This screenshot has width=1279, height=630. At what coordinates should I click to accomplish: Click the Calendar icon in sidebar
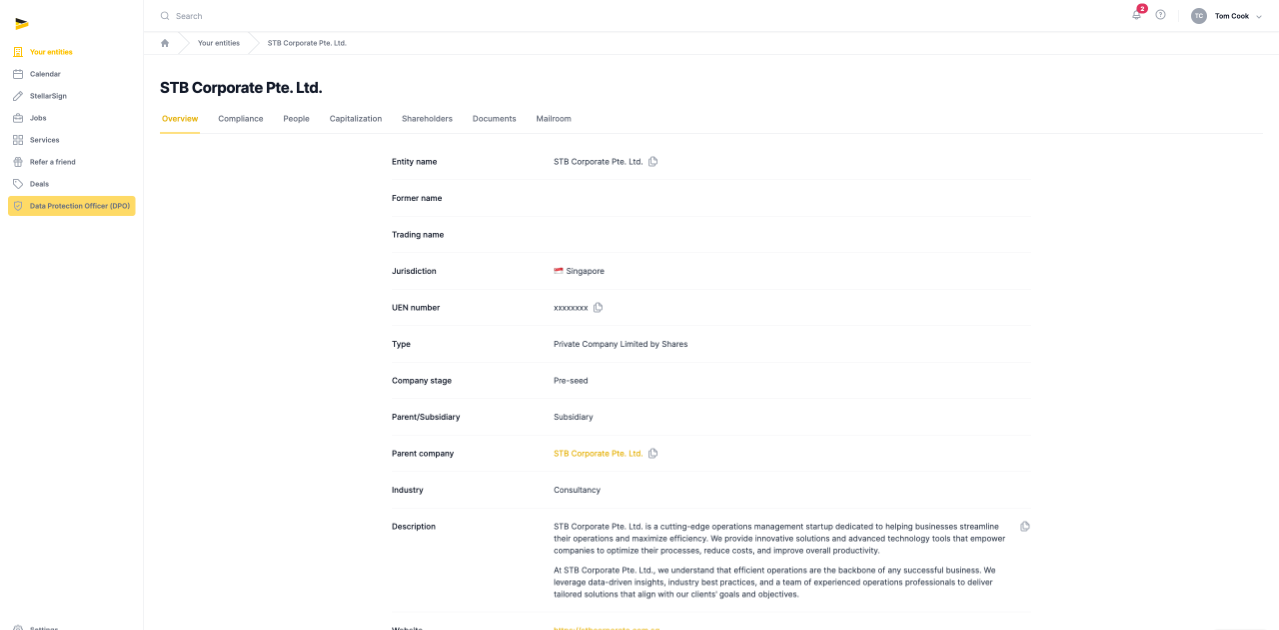[x=18, y=74]
